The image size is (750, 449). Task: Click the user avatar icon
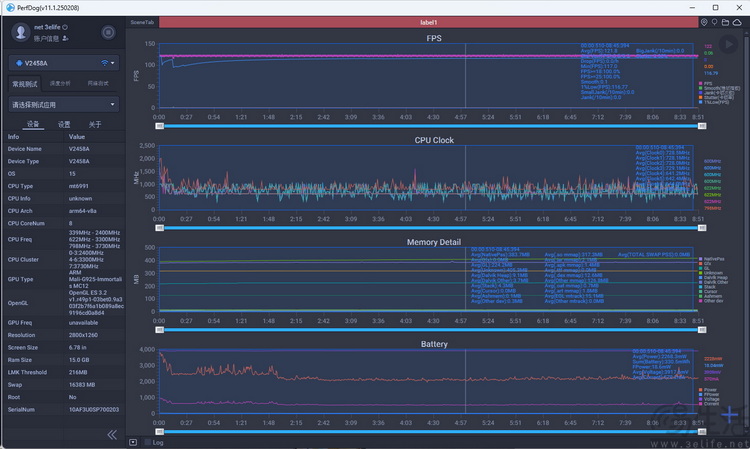[x=20, y=32]
